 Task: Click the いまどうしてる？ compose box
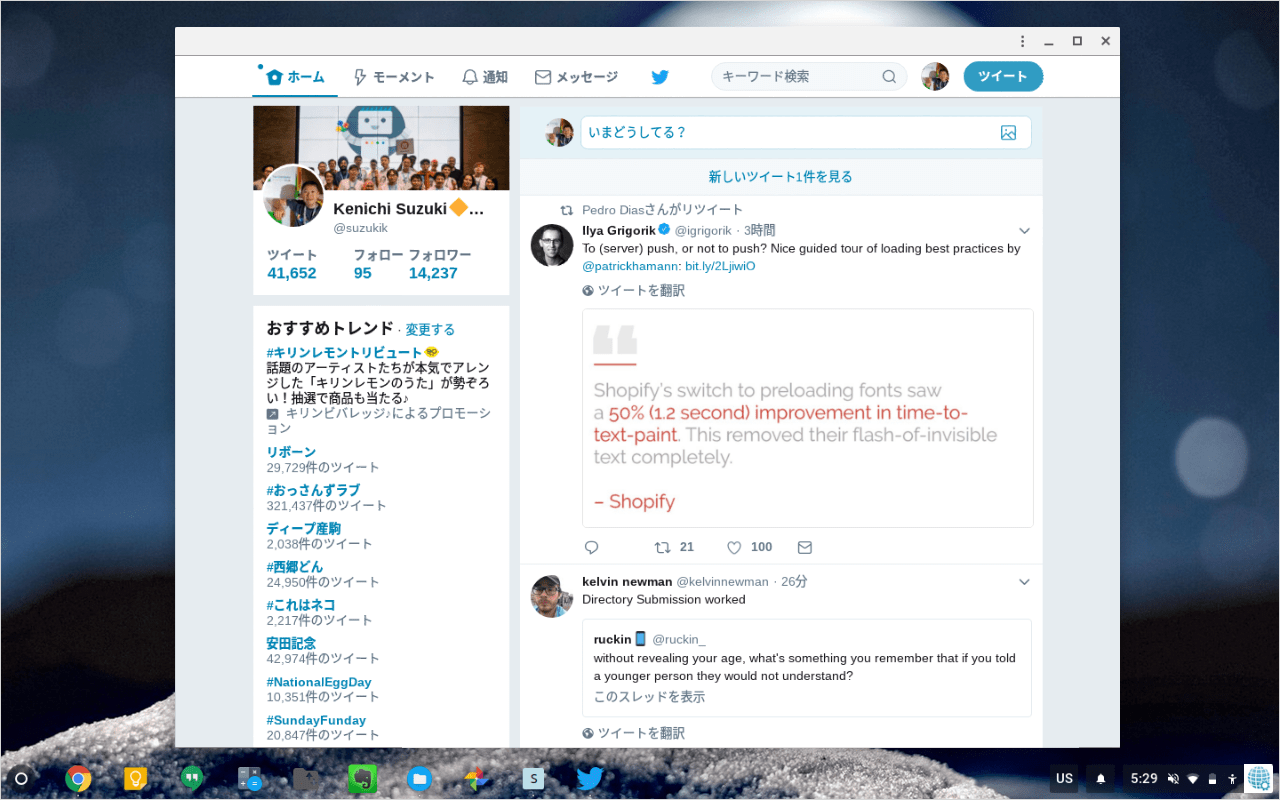click(x=806, y=132)
